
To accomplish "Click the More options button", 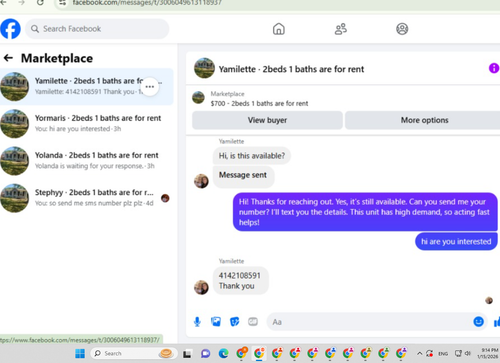I will [x=423, y=120].
